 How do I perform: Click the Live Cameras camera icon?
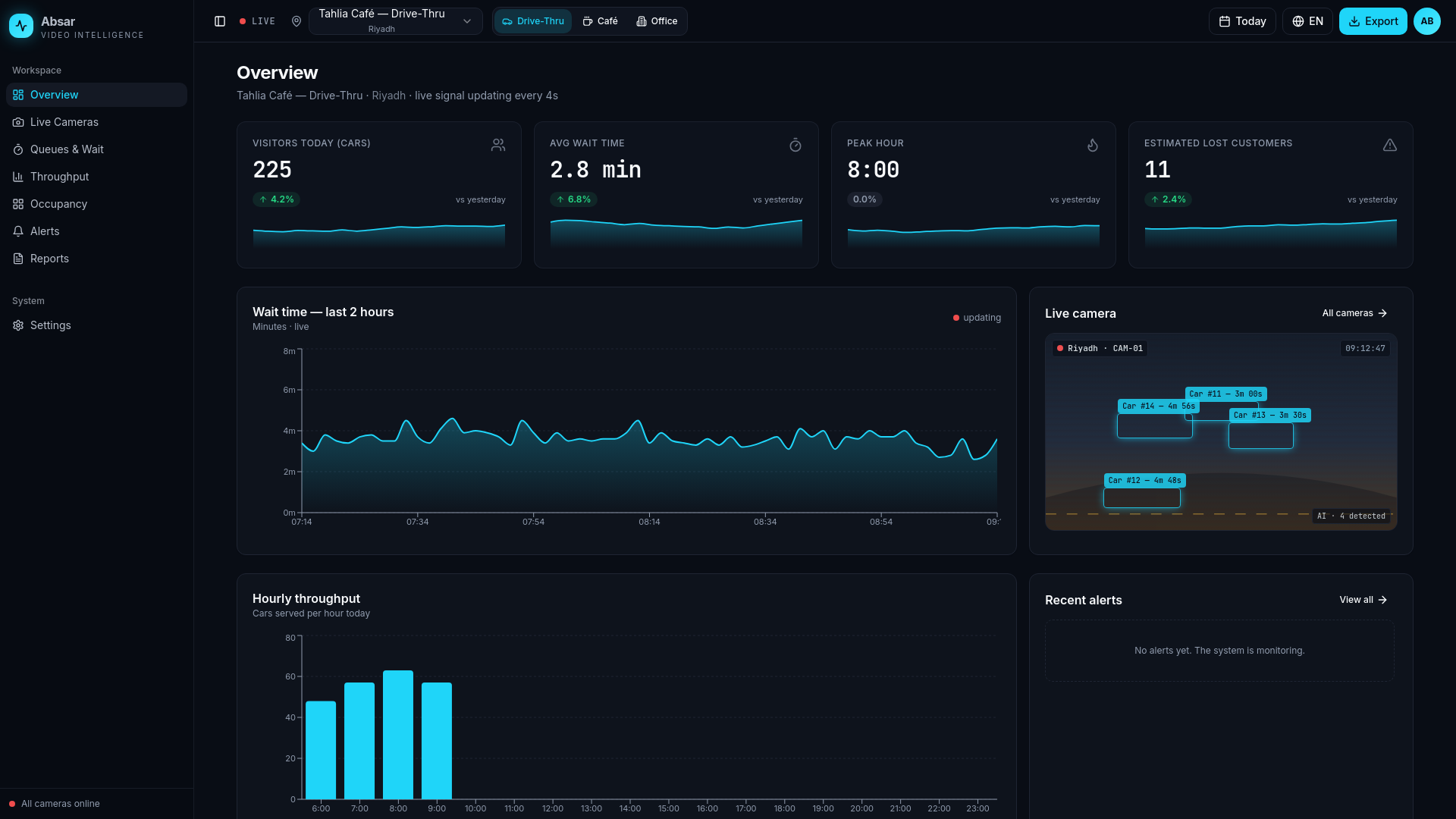(x=18, y=122)
